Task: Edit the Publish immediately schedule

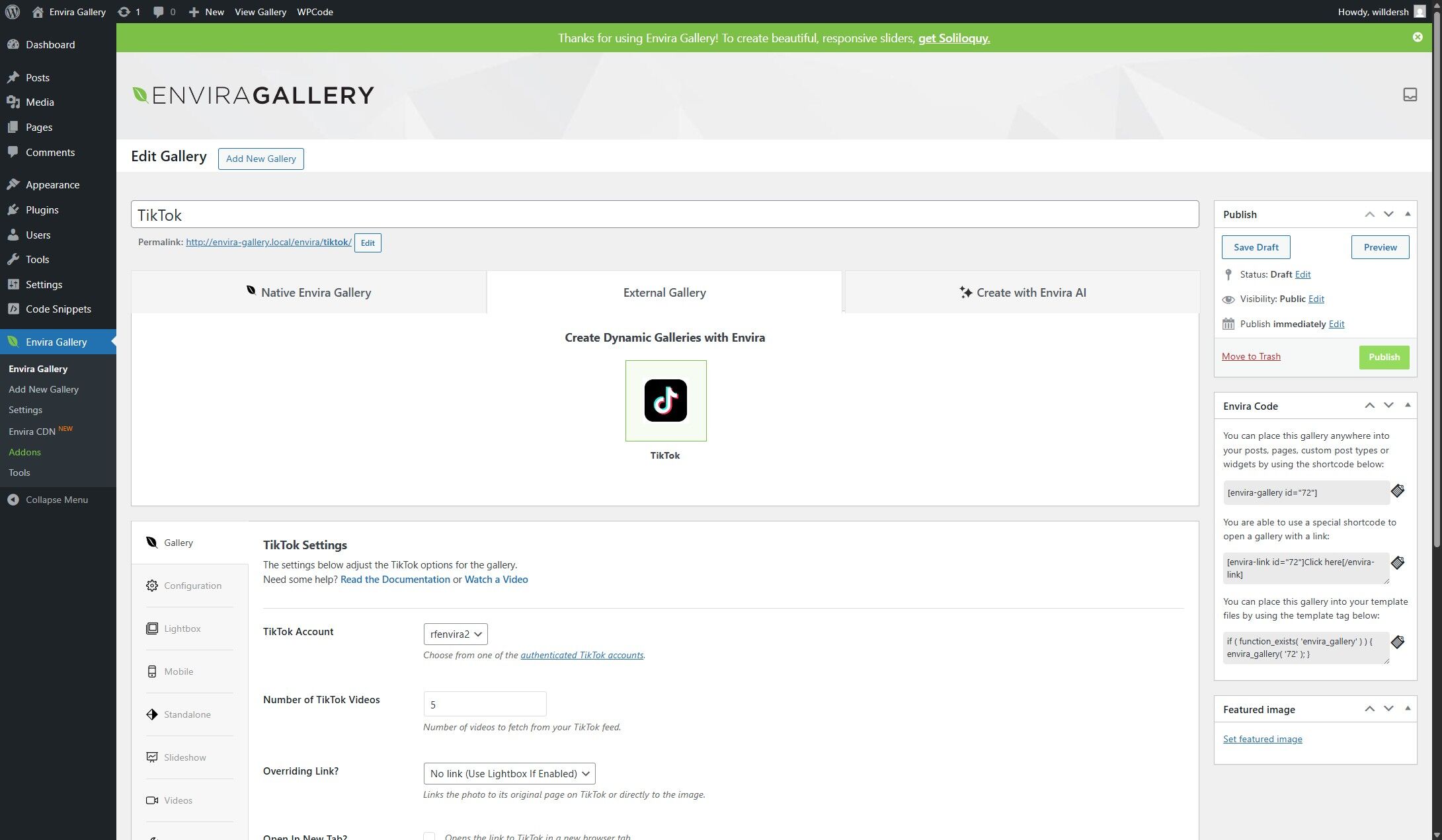Action: click(1336, 324)
